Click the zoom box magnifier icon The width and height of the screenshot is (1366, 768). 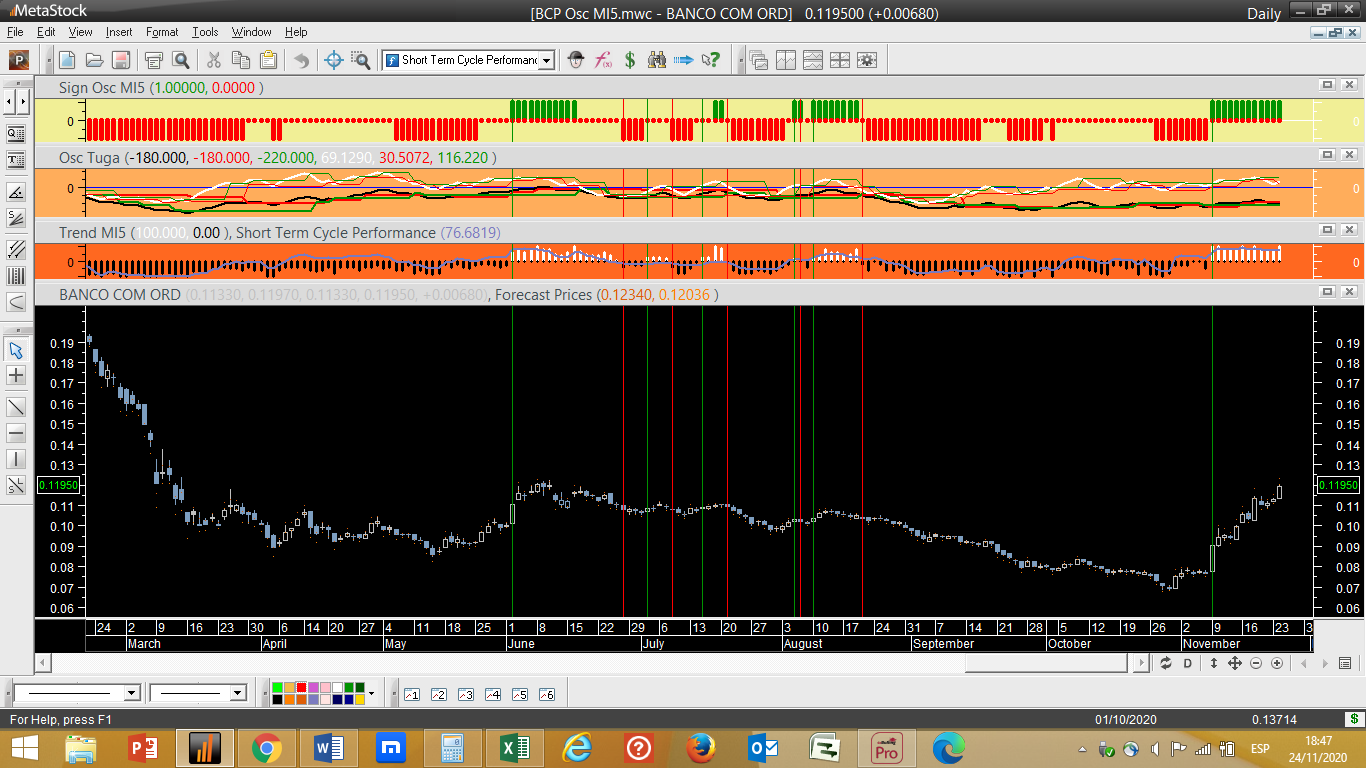click(x=360, y=60)
